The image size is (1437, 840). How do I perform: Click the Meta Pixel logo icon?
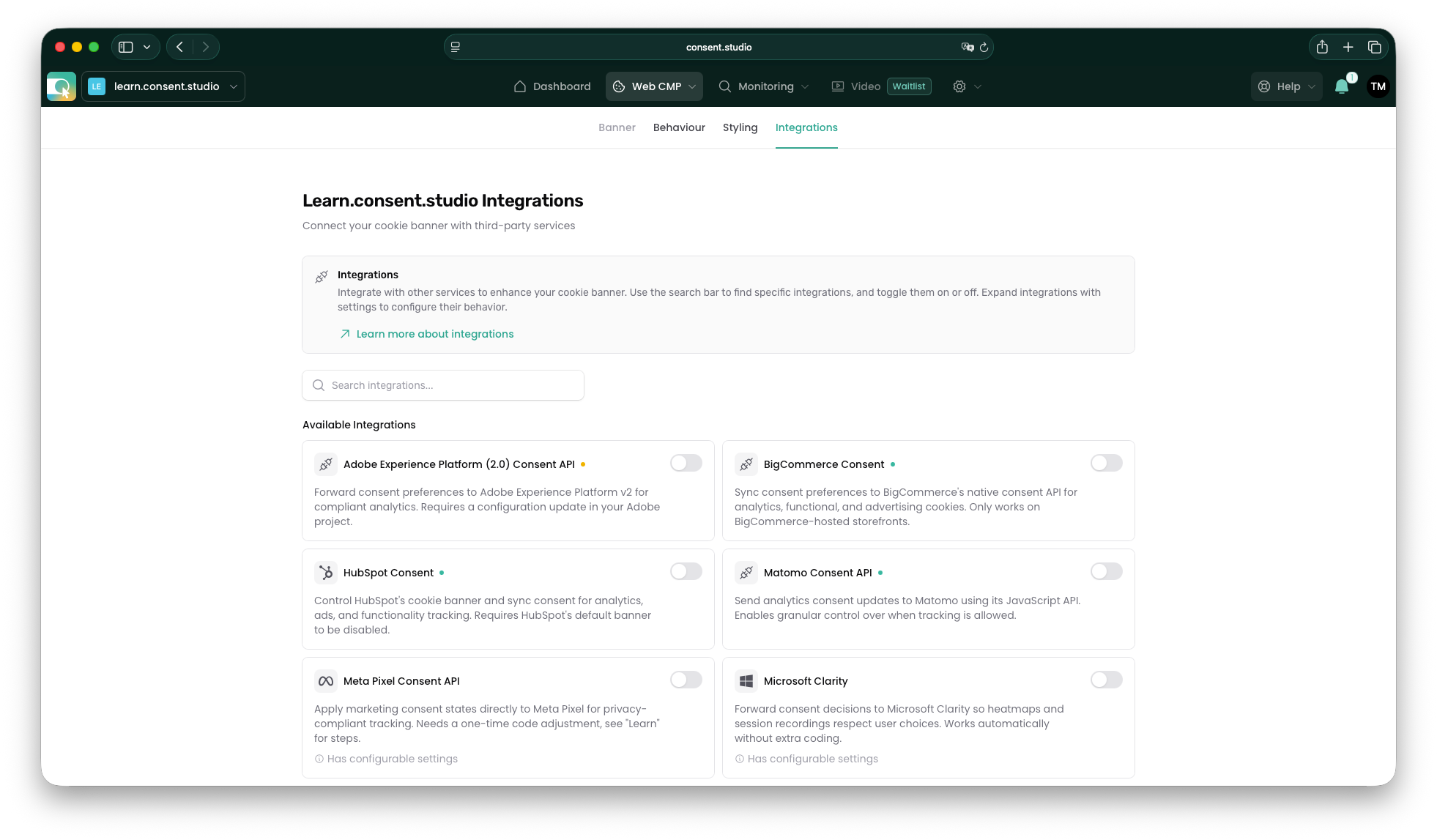point(326,681)
